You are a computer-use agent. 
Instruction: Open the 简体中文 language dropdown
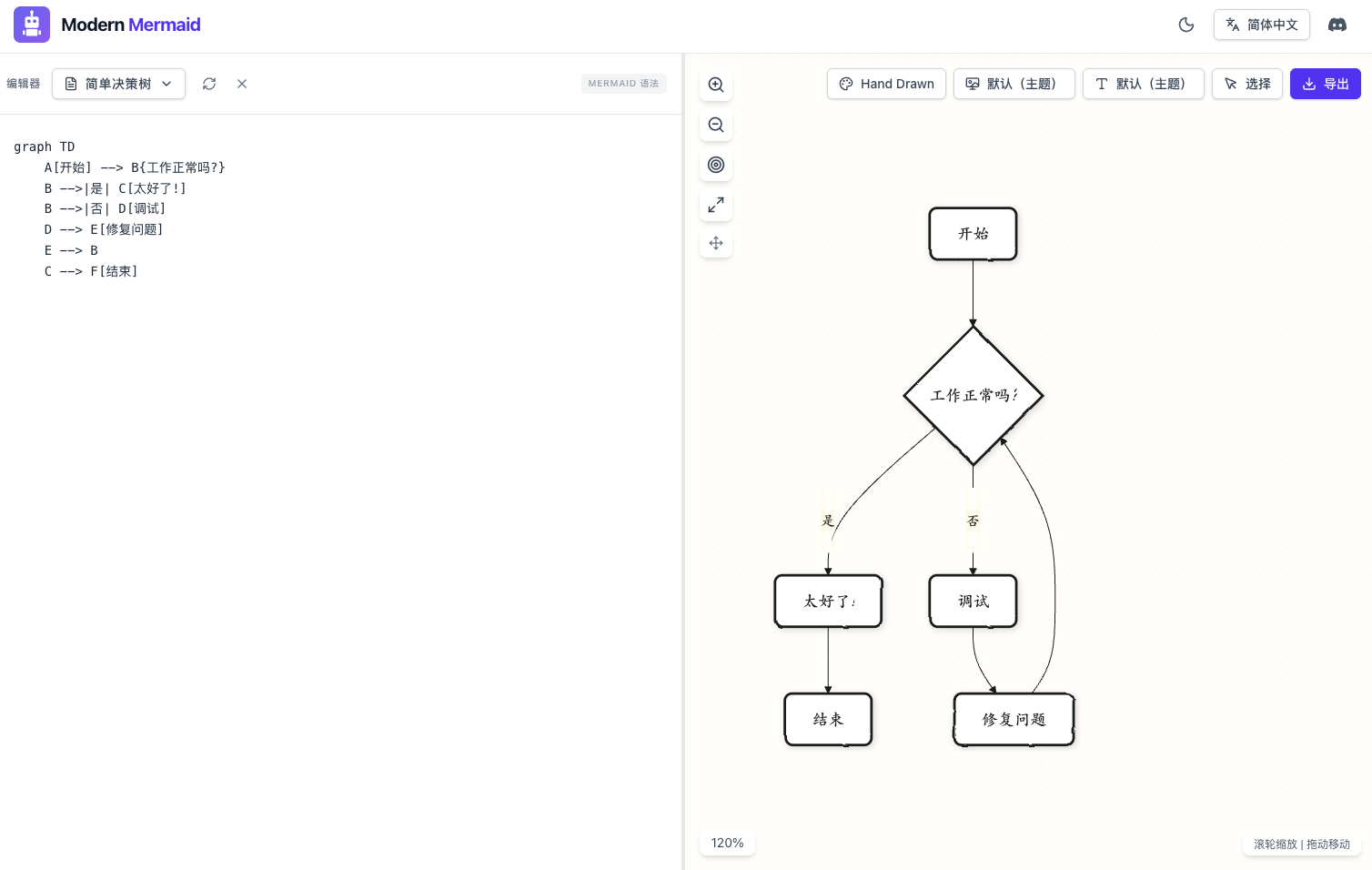pyautogui.click(x=1261, y=25)
